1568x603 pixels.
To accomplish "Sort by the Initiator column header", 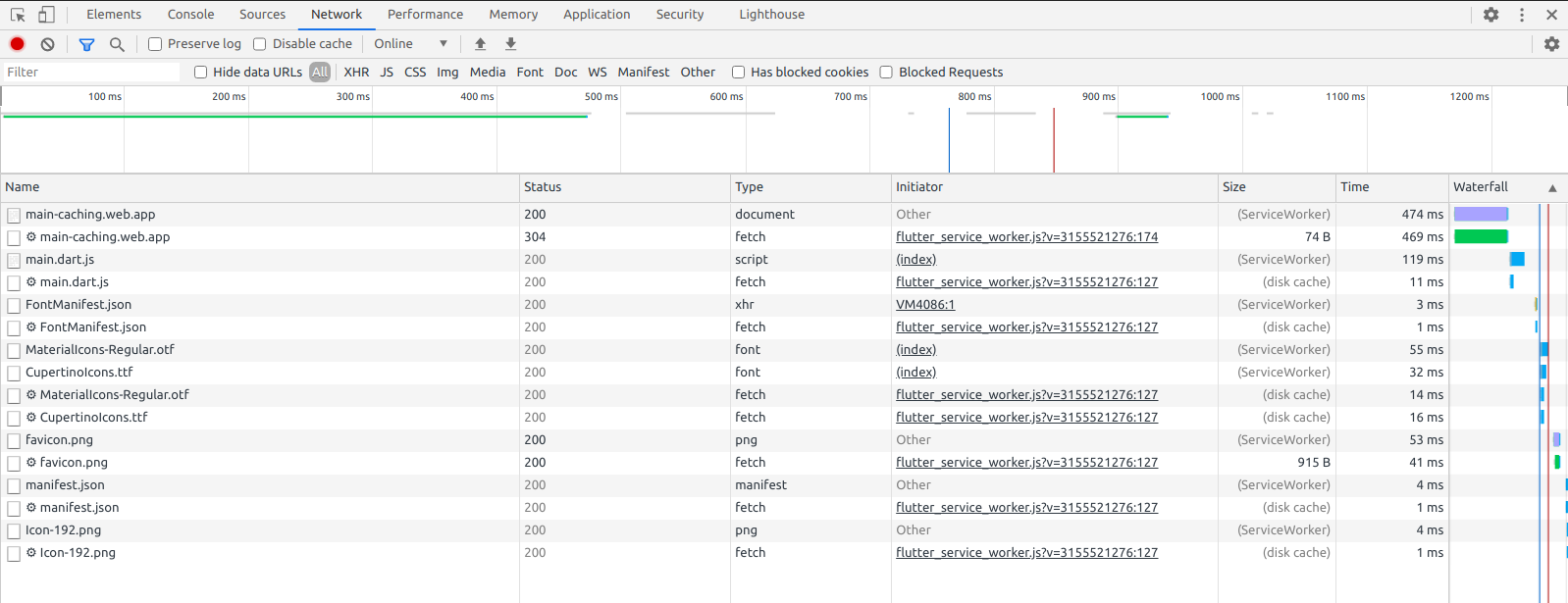I will coord(1055,187).
